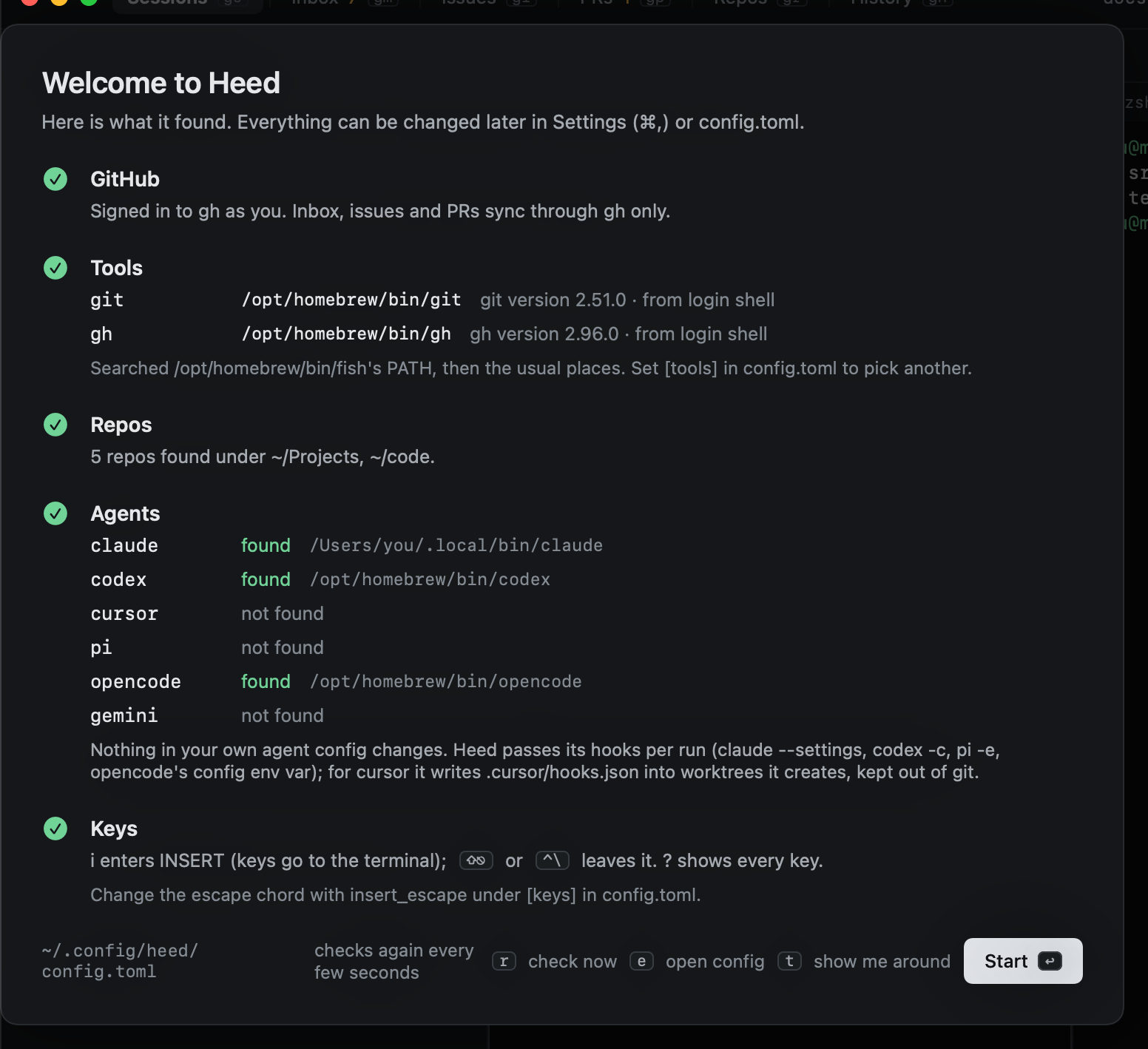Click the 'git' tool row name
This screenshot has height=1049, width=1148.
pyautogui.click(x=107, y=300)
